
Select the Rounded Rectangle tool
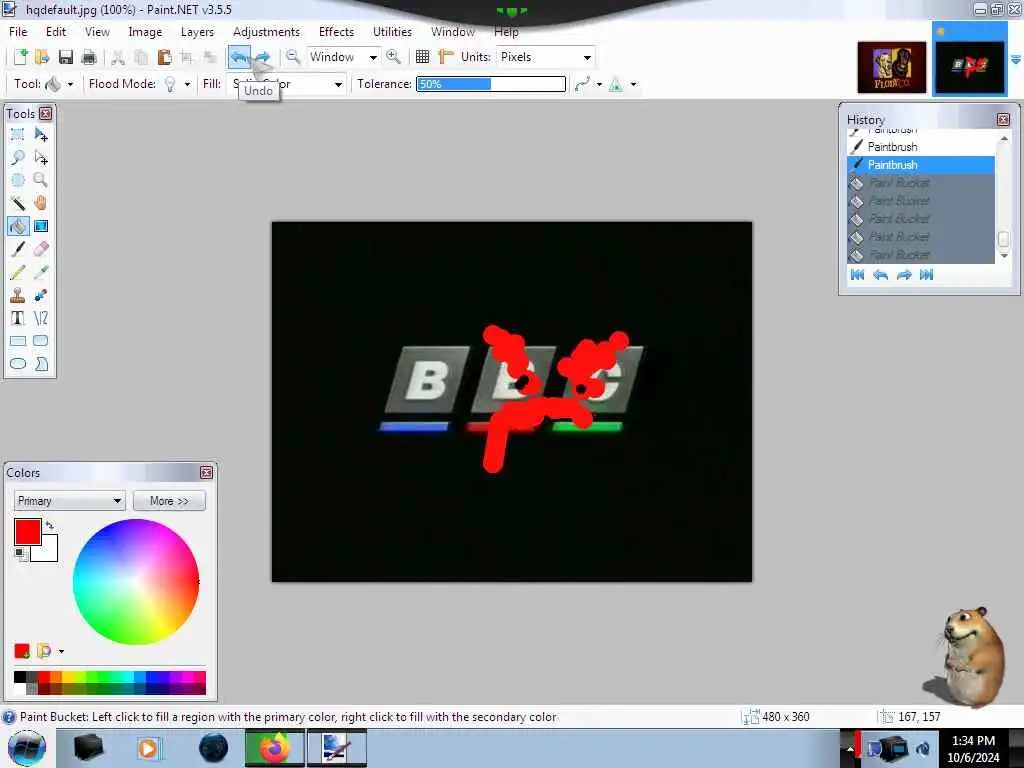40,341
